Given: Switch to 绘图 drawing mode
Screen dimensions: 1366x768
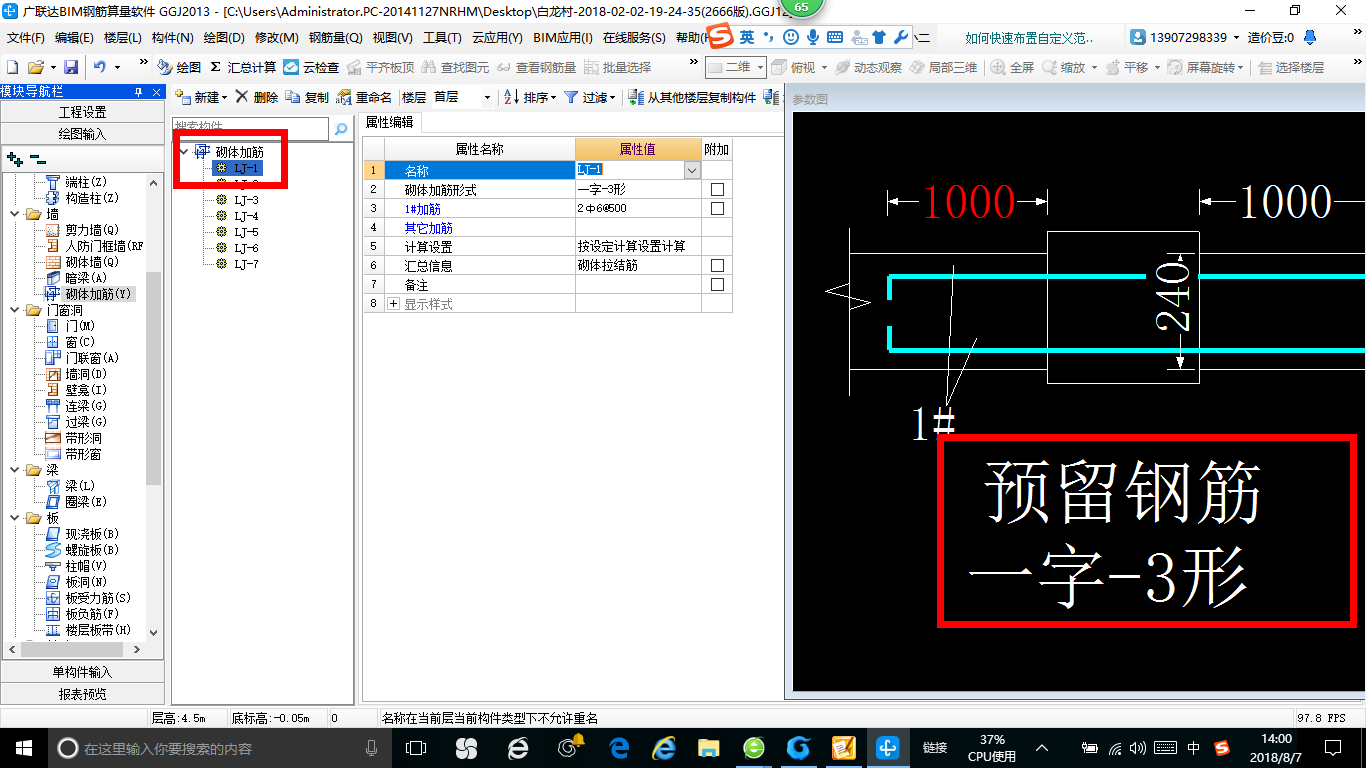Looking at the screenshot, I should point(179,67).
